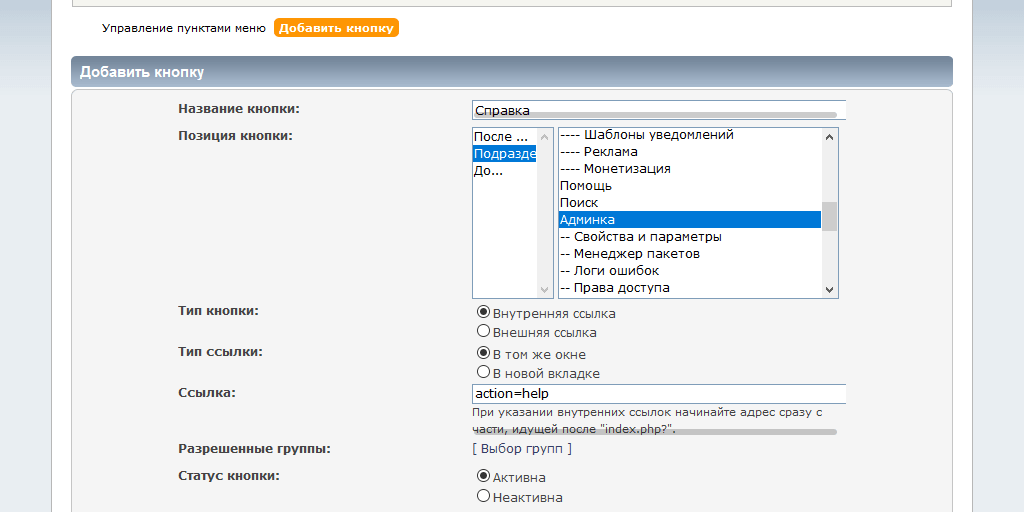Viewport: 1024px width, 512px height.
Task: Click the "Ссылка" input with action=help
Action: (x=658, y=394)
